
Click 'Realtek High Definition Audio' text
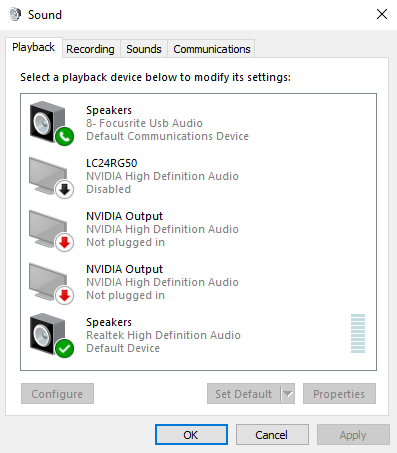[x=163, y=335]
